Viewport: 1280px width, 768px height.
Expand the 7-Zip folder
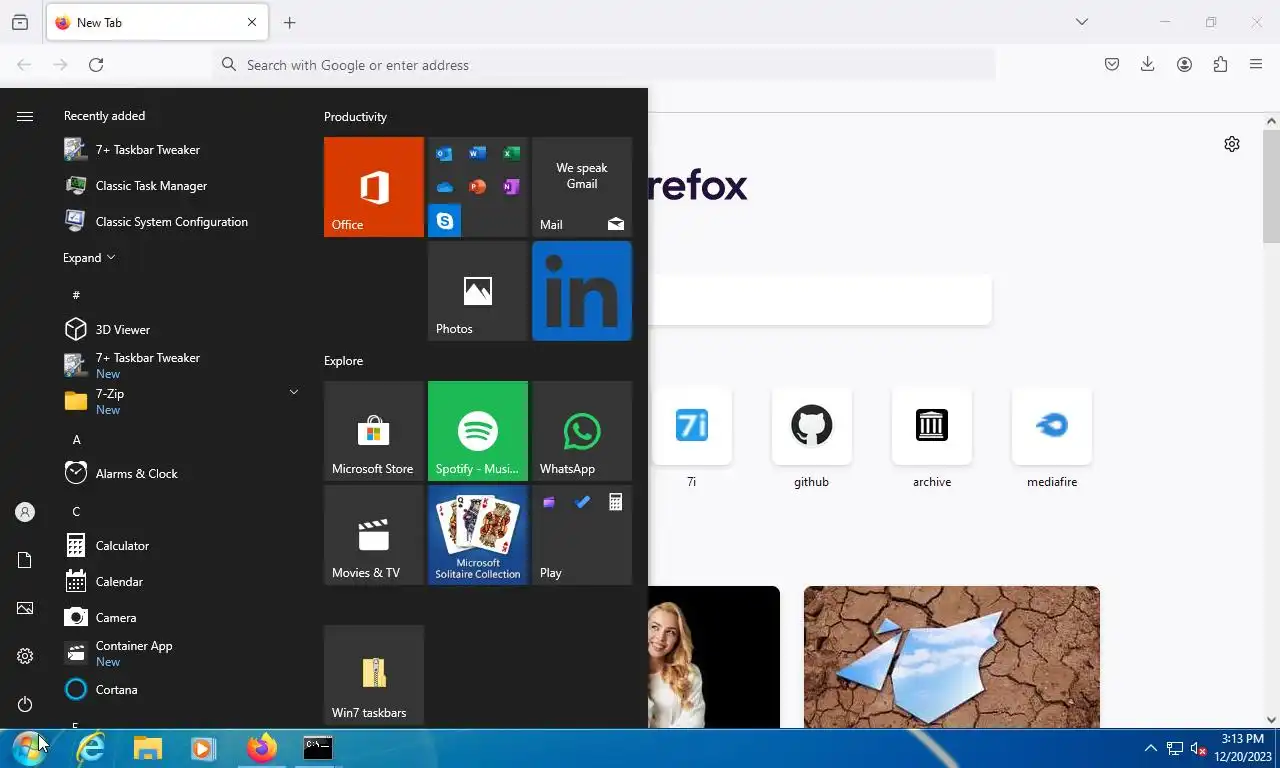[x=182, y=401]
